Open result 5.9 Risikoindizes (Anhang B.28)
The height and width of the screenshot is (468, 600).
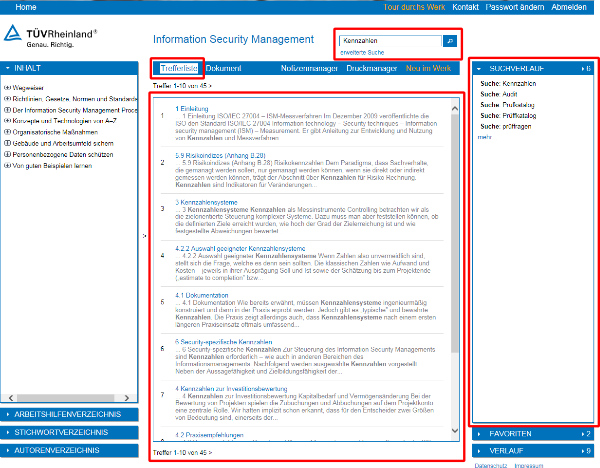[220, 155]
